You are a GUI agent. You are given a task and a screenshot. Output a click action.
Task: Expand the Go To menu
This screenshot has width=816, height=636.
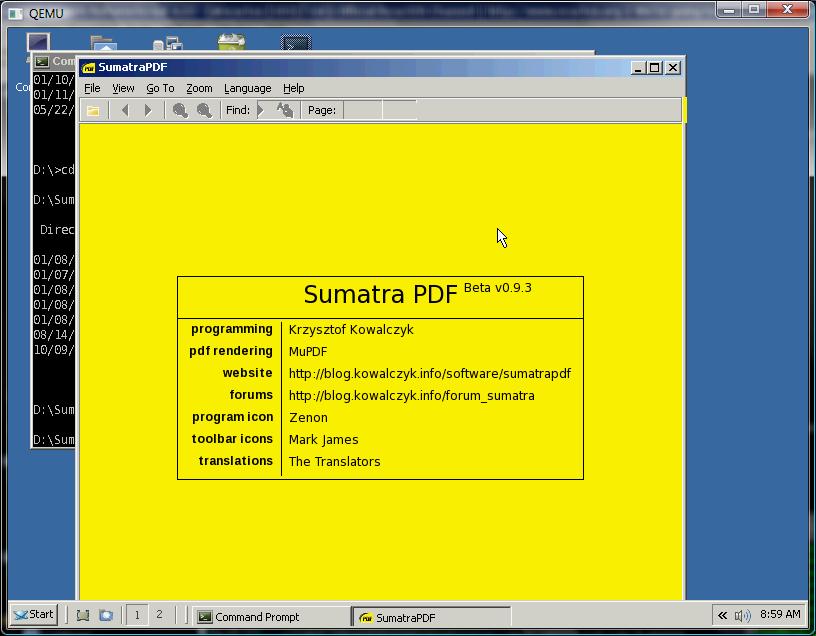point(160,88)
